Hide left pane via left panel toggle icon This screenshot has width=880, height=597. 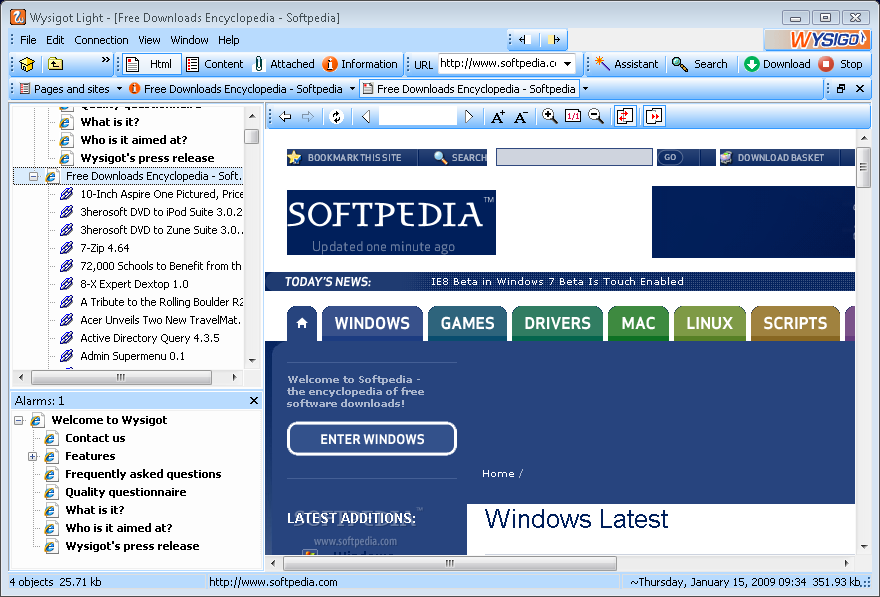(525, 40)
